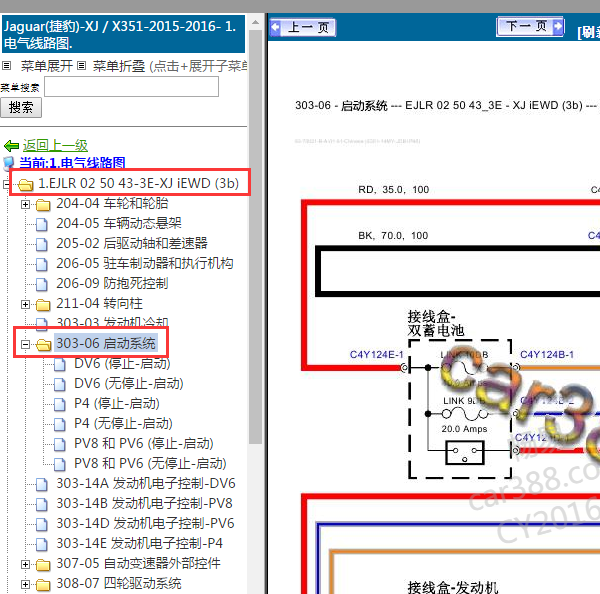Click the page icon of 206-09 防抱死控制
The image size is (600, 594).
click(42, 284)
